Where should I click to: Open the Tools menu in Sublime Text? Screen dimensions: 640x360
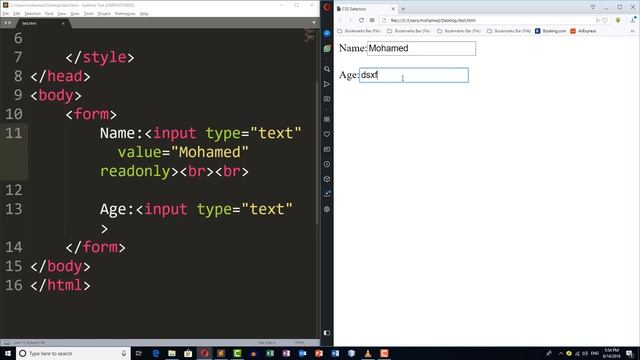[x=89, y=14]
